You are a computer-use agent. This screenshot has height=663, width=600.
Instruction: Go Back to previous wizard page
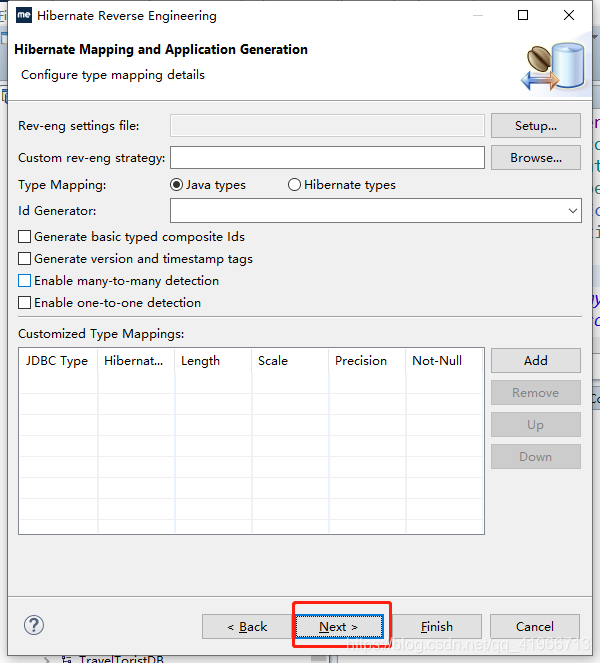(247, 626)
